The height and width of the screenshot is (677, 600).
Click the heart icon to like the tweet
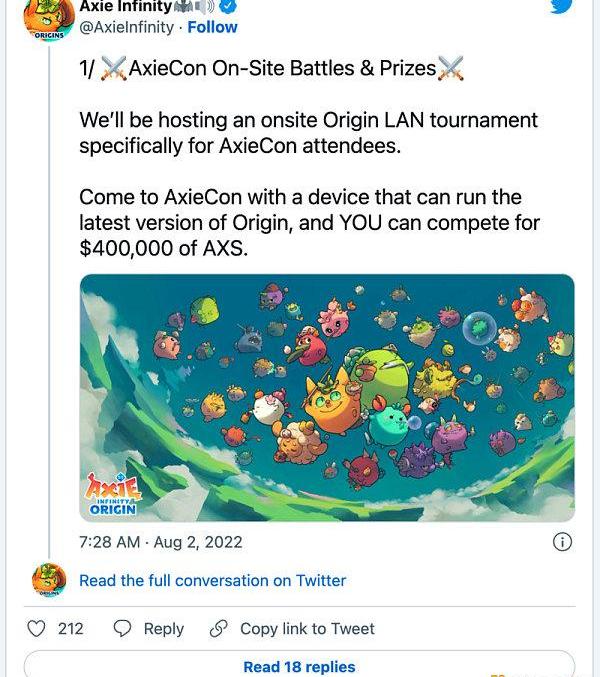(36, 629)
